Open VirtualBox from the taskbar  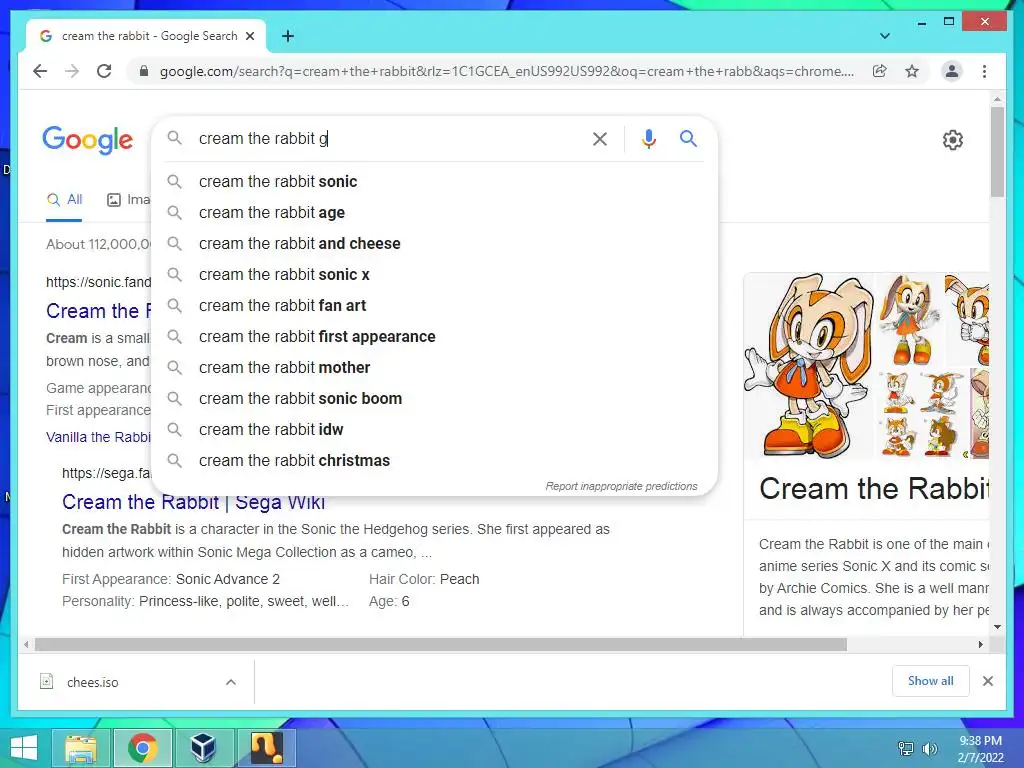point(203,748)
